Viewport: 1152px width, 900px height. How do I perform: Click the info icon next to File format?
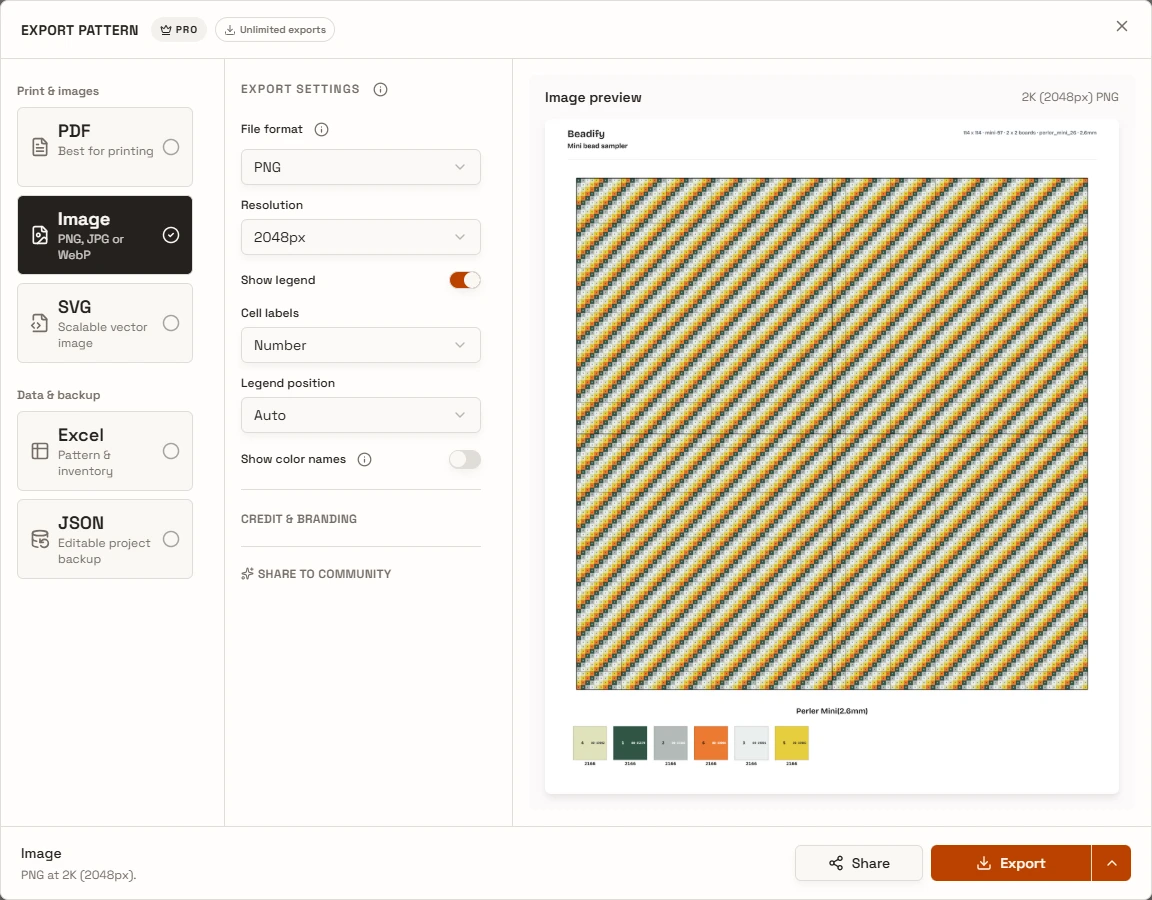click(321, 129)
